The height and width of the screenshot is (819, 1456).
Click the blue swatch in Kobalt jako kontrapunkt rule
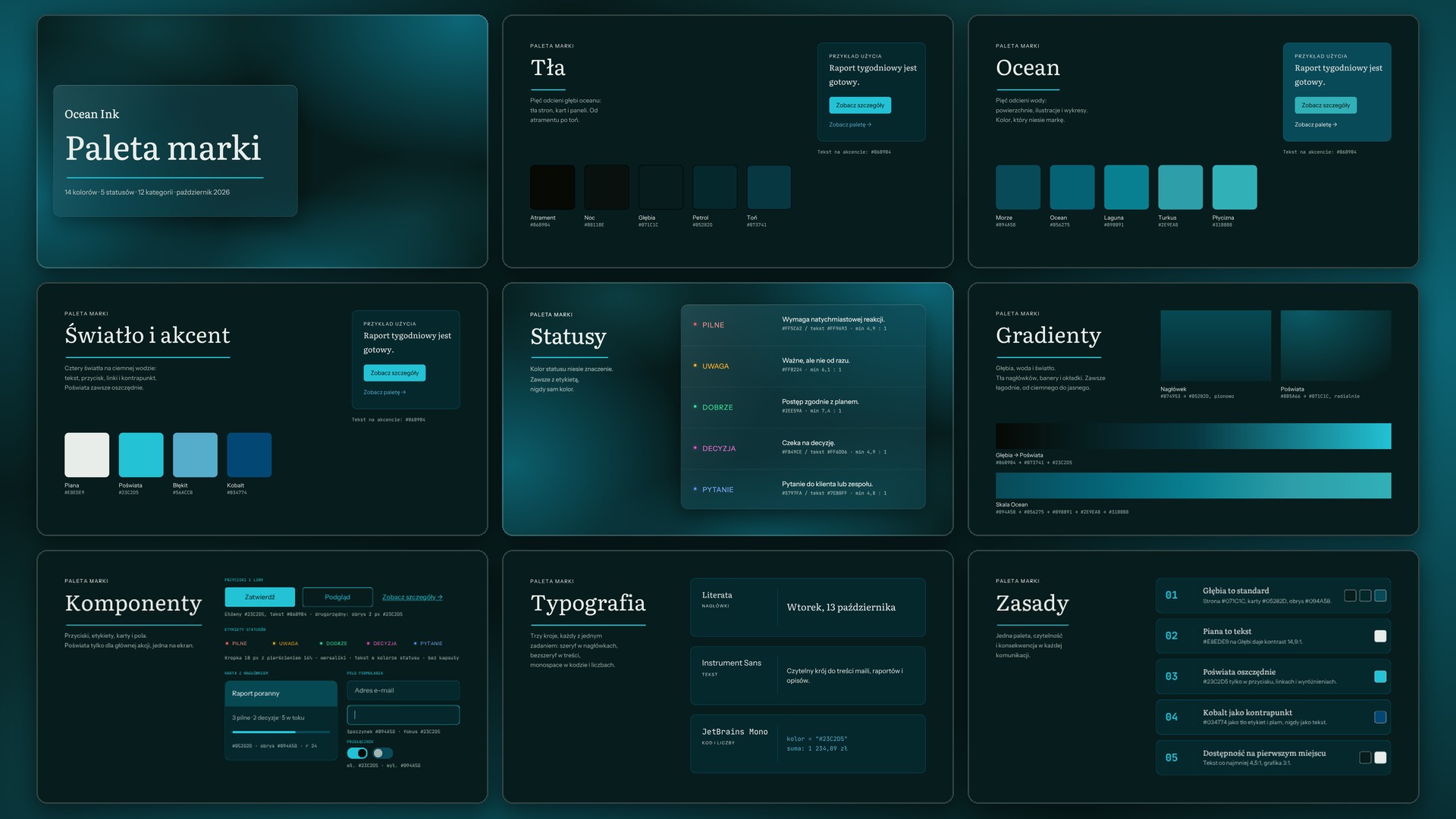point(1380,717)
